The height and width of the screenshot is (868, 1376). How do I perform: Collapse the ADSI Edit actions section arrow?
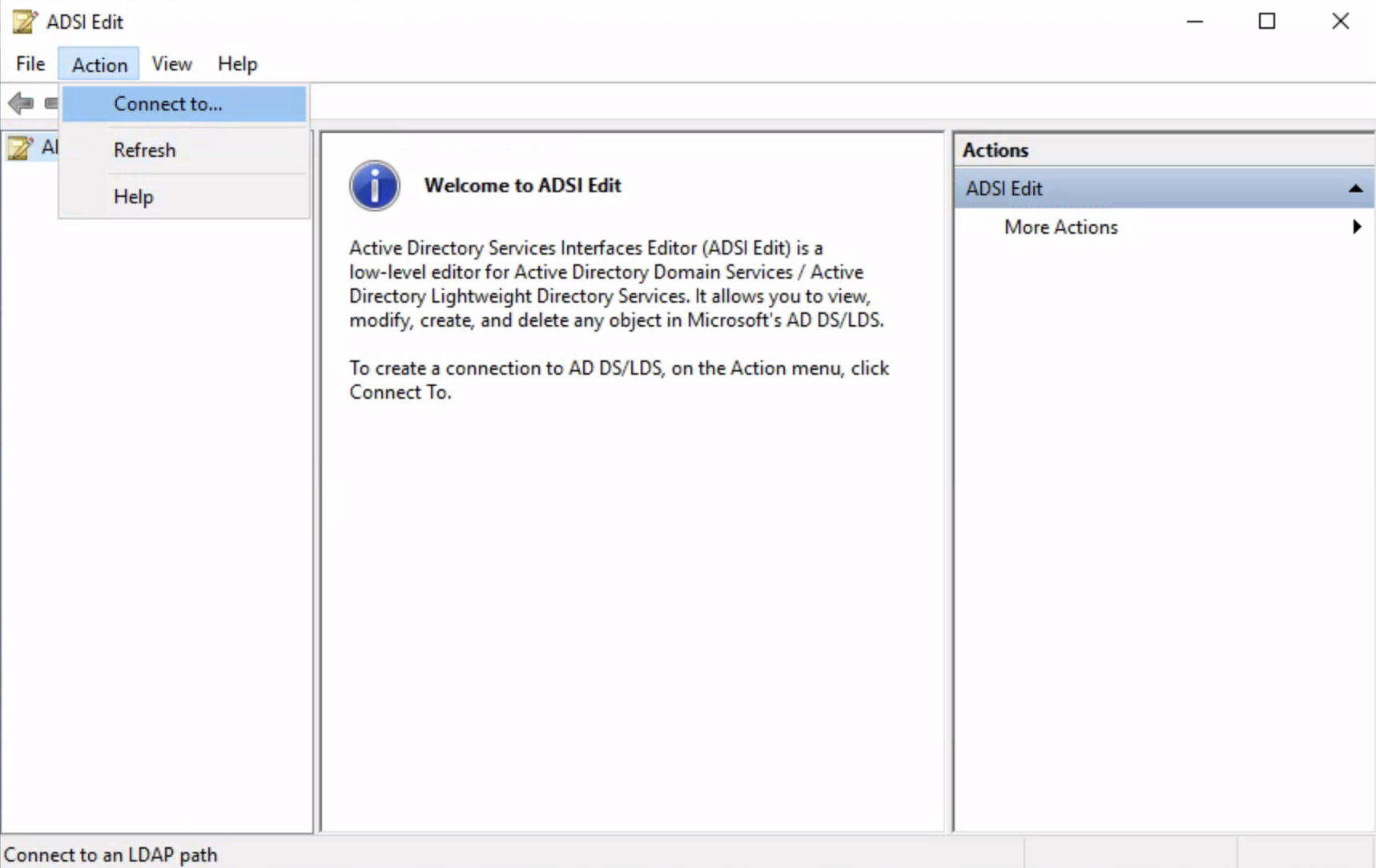[x=1355, y=189]
